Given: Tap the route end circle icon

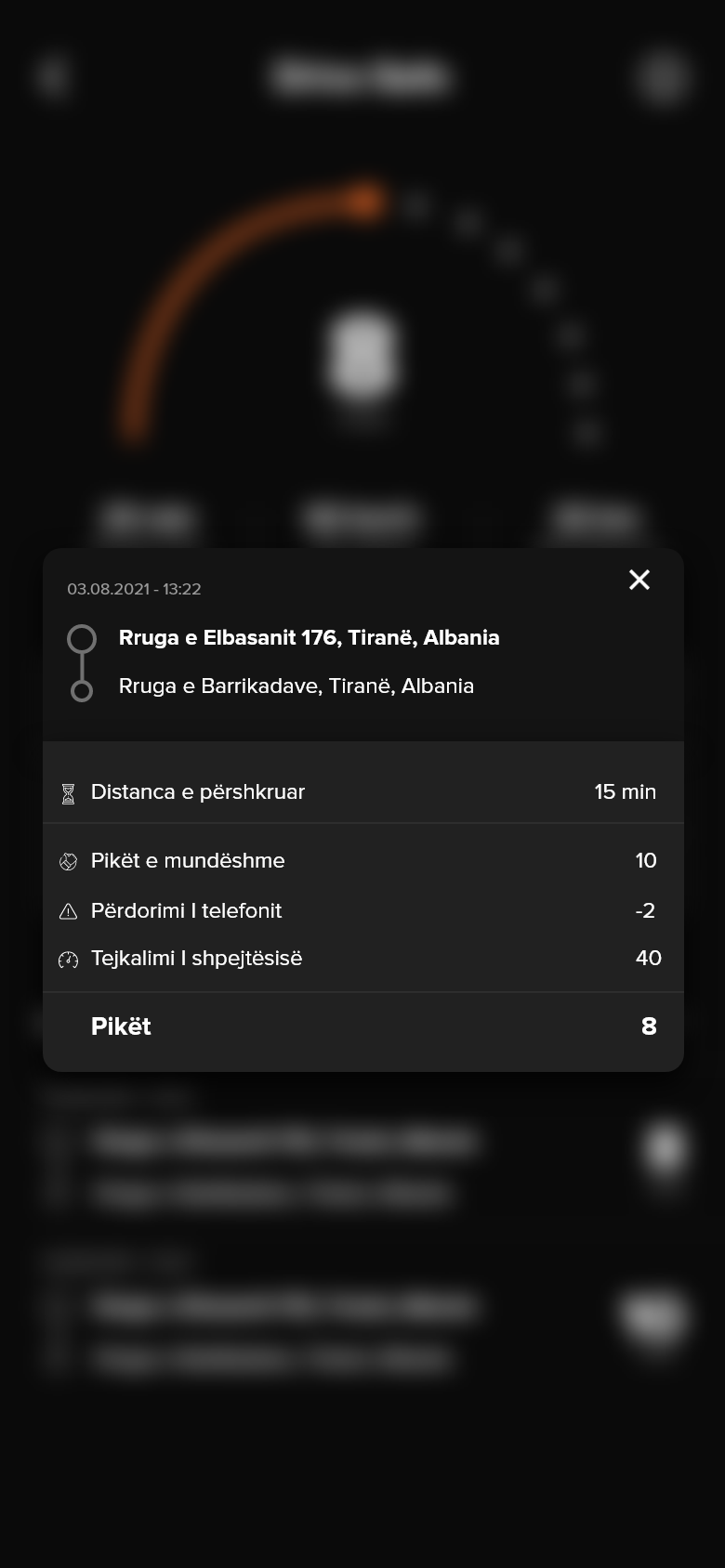Looking at the screenshot, I should [82, 691].
